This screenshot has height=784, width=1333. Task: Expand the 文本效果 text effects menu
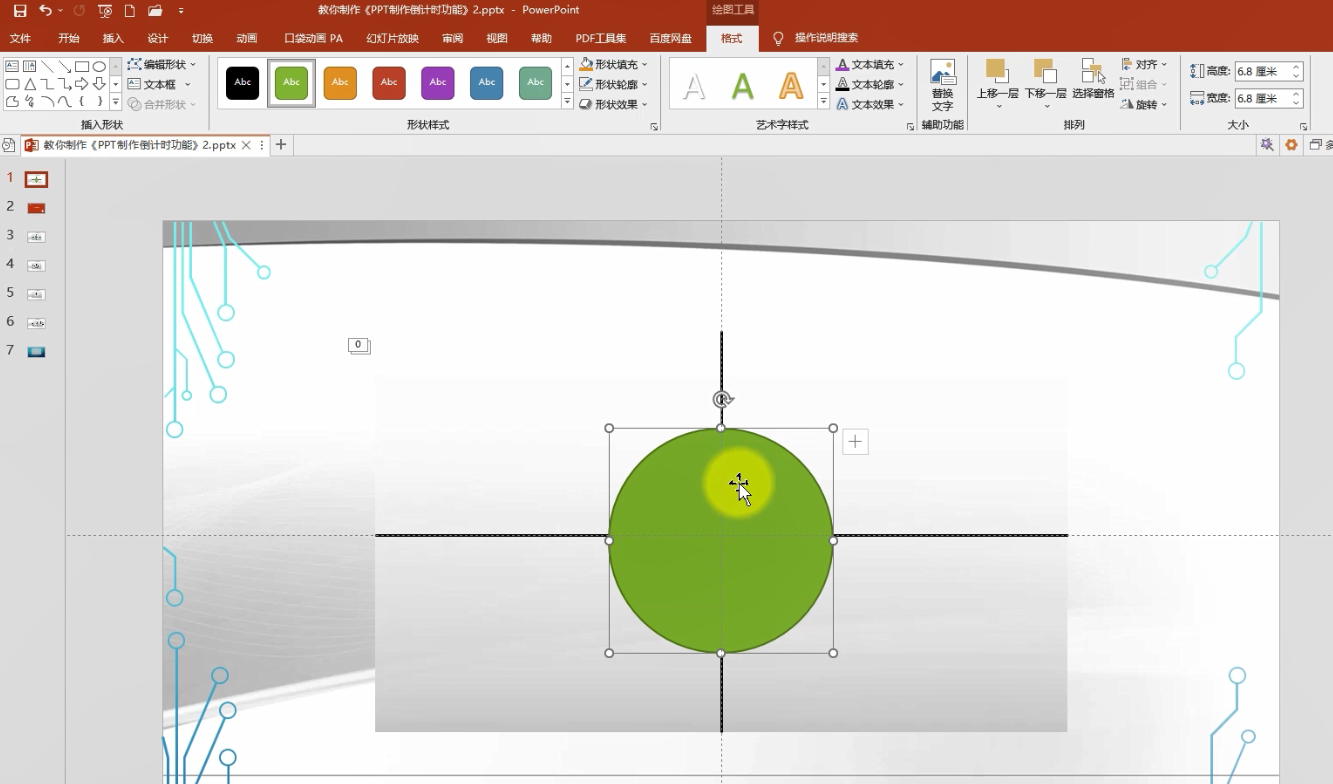870,105
